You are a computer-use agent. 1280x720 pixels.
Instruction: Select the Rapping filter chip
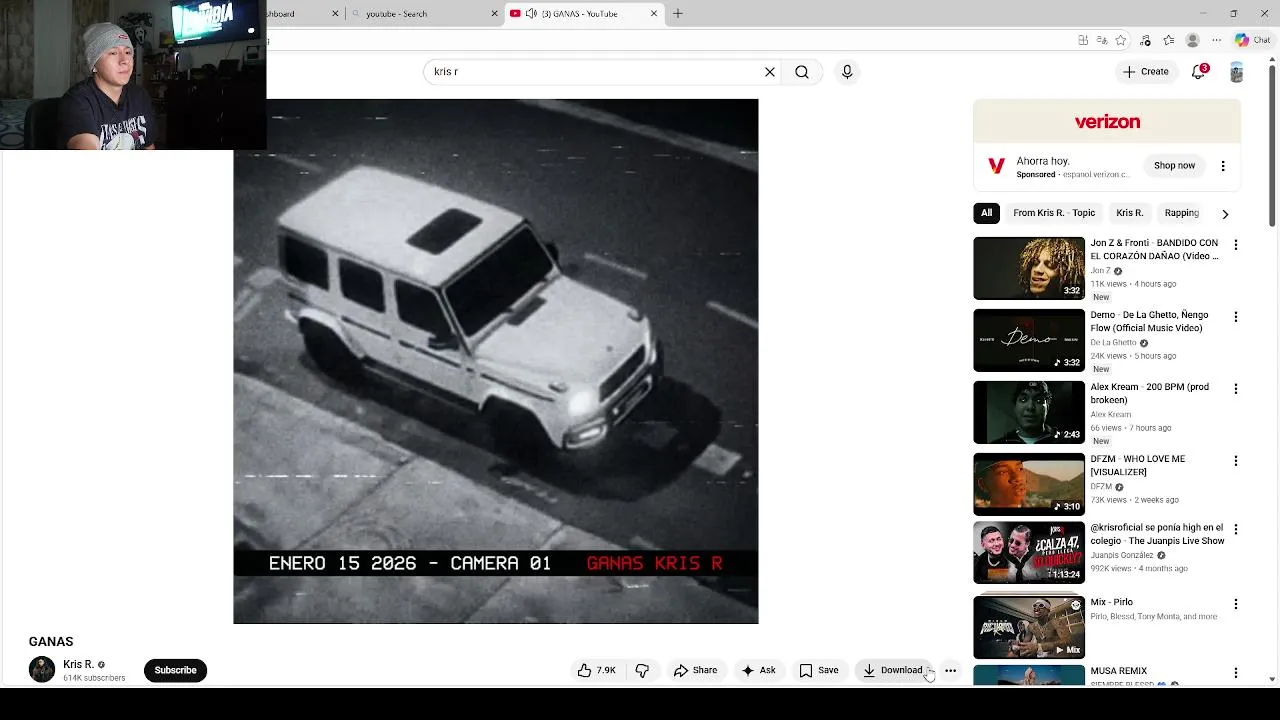click(1181, 213)
